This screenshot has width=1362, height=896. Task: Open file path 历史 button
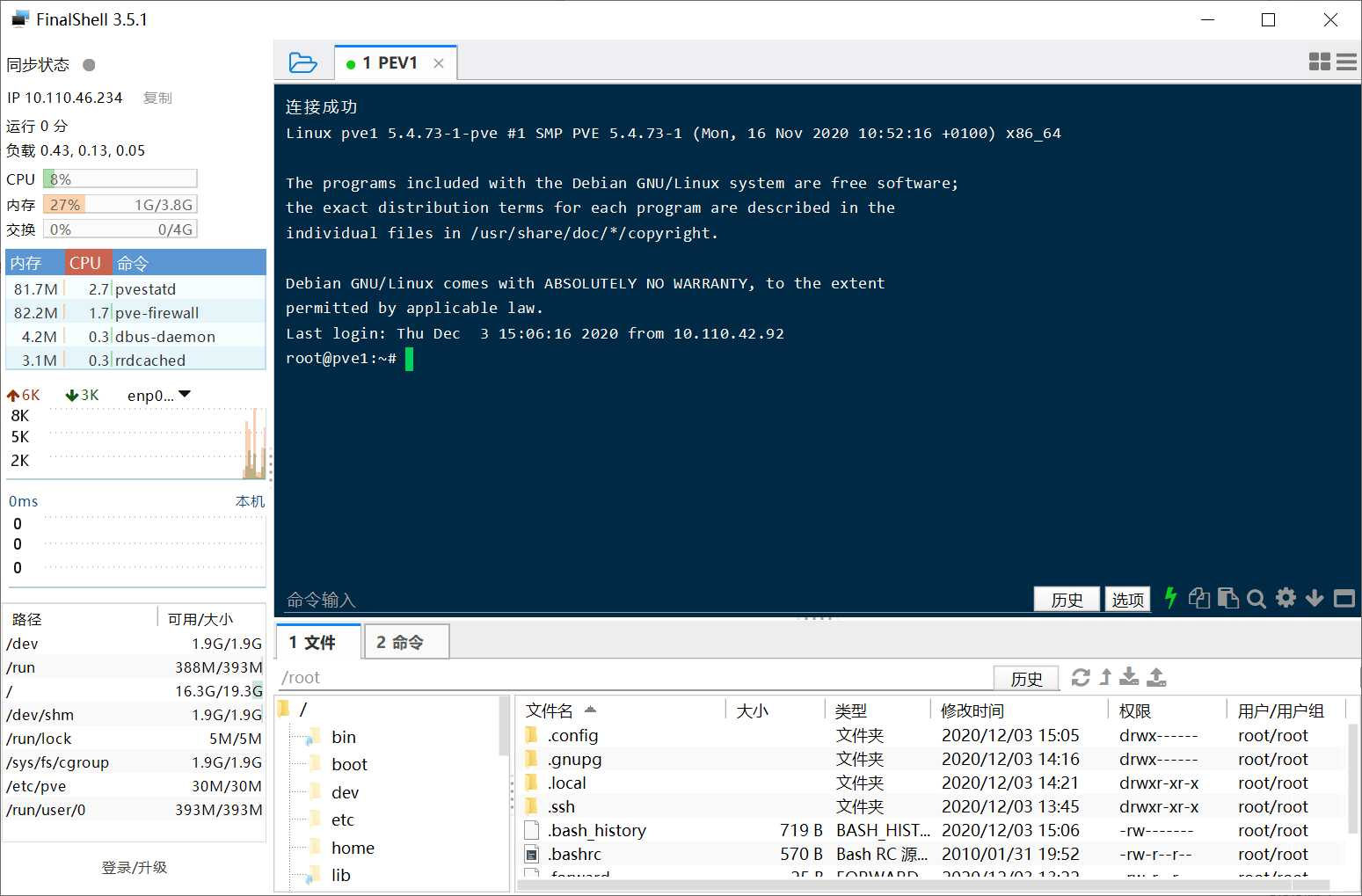1026,678
